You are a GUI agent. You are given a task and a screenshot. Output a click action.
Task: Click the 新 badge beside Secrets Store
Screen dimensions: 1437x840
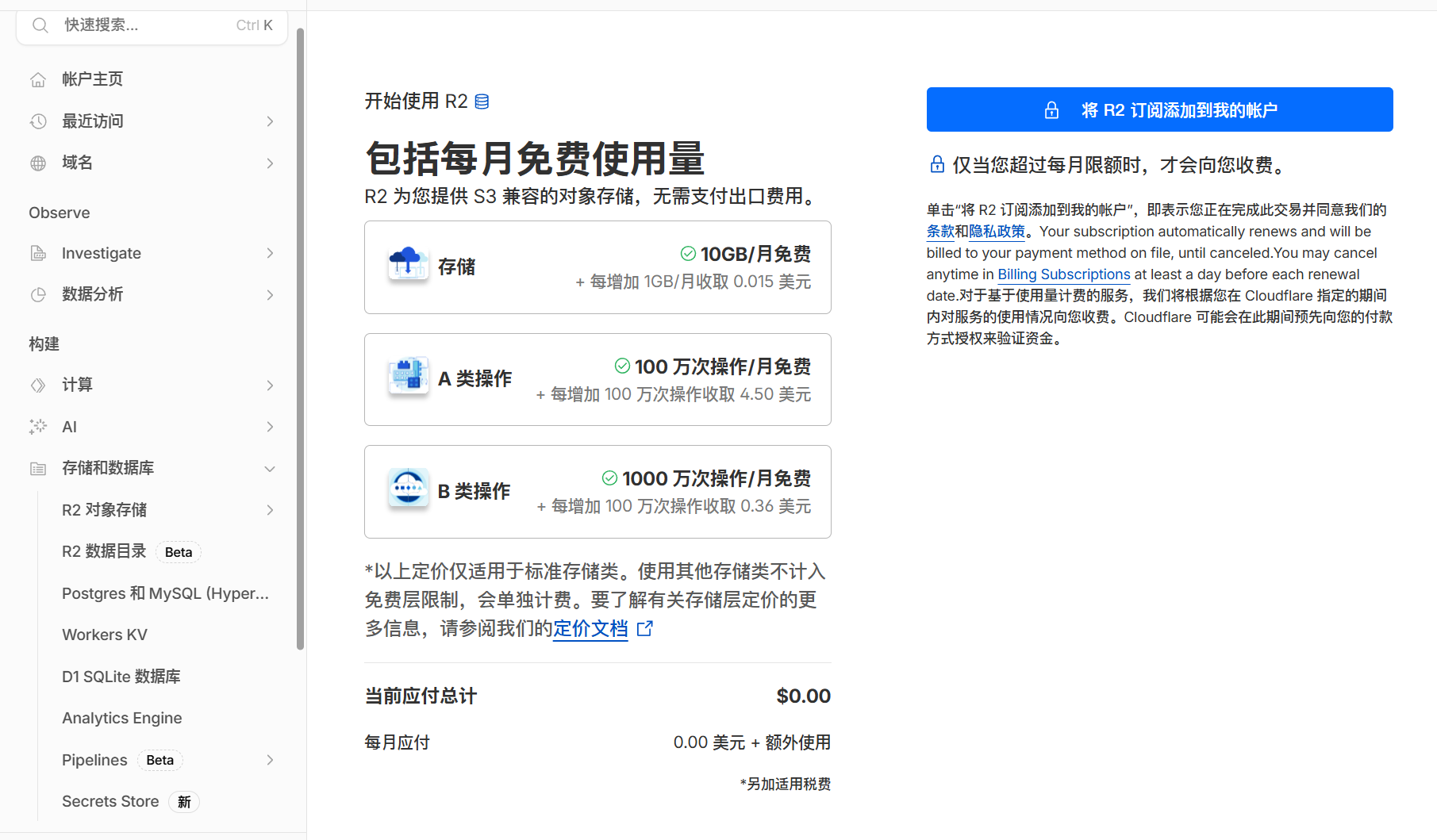pos(184,802)
